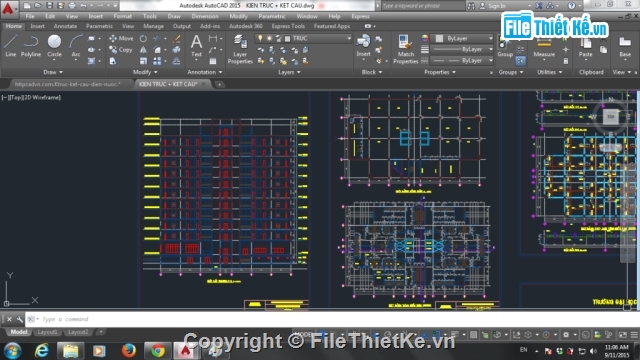Toggle the layer on/off lightbulb icon

[x=260, y=38]
